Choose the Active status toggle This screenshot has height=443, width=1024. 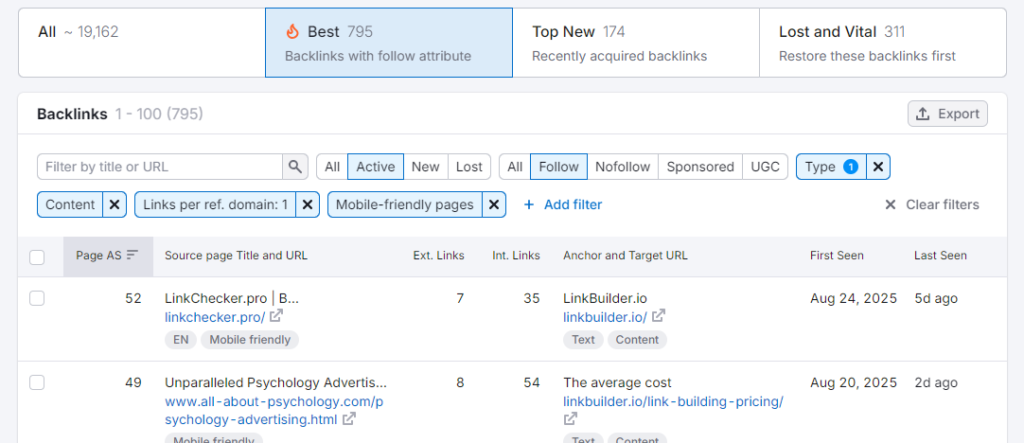tap(376, 167)
